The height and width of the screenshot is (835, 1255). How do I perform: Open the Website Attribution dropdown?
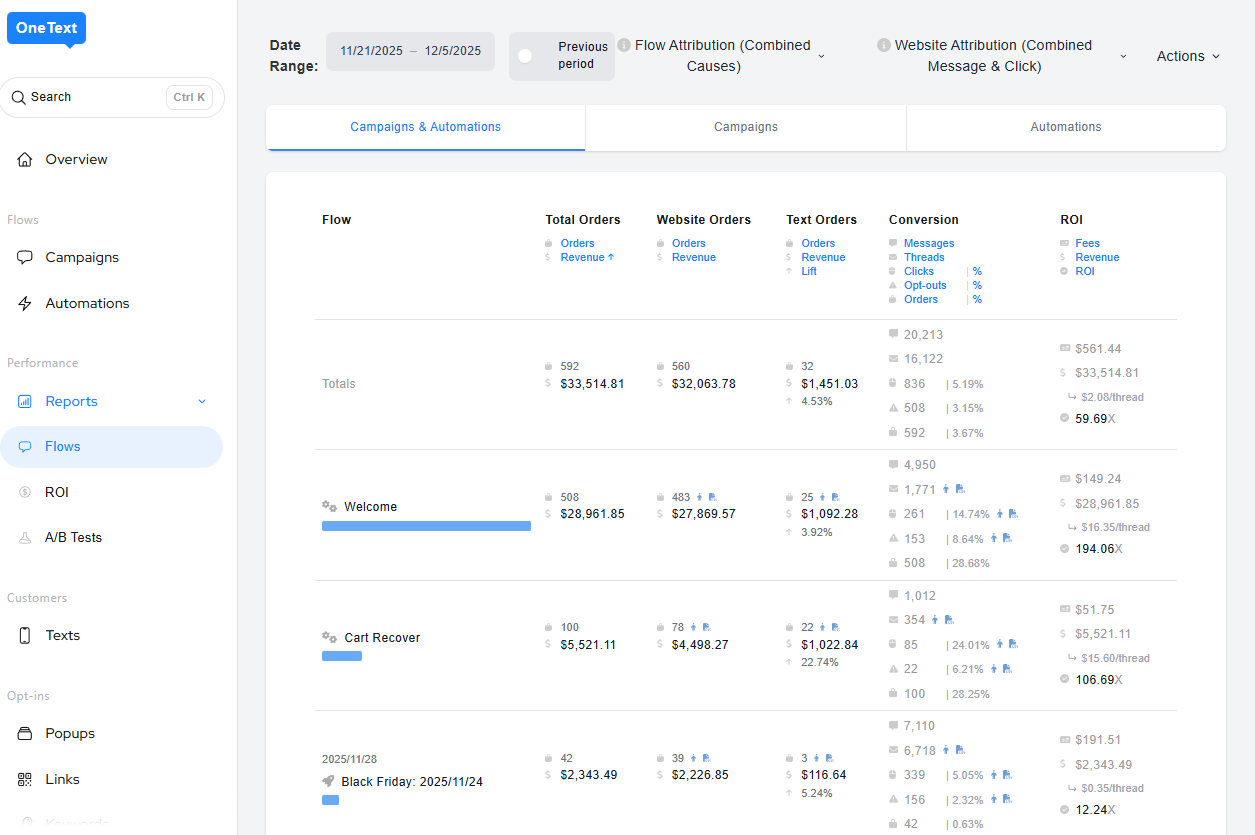click(1123, 56)
